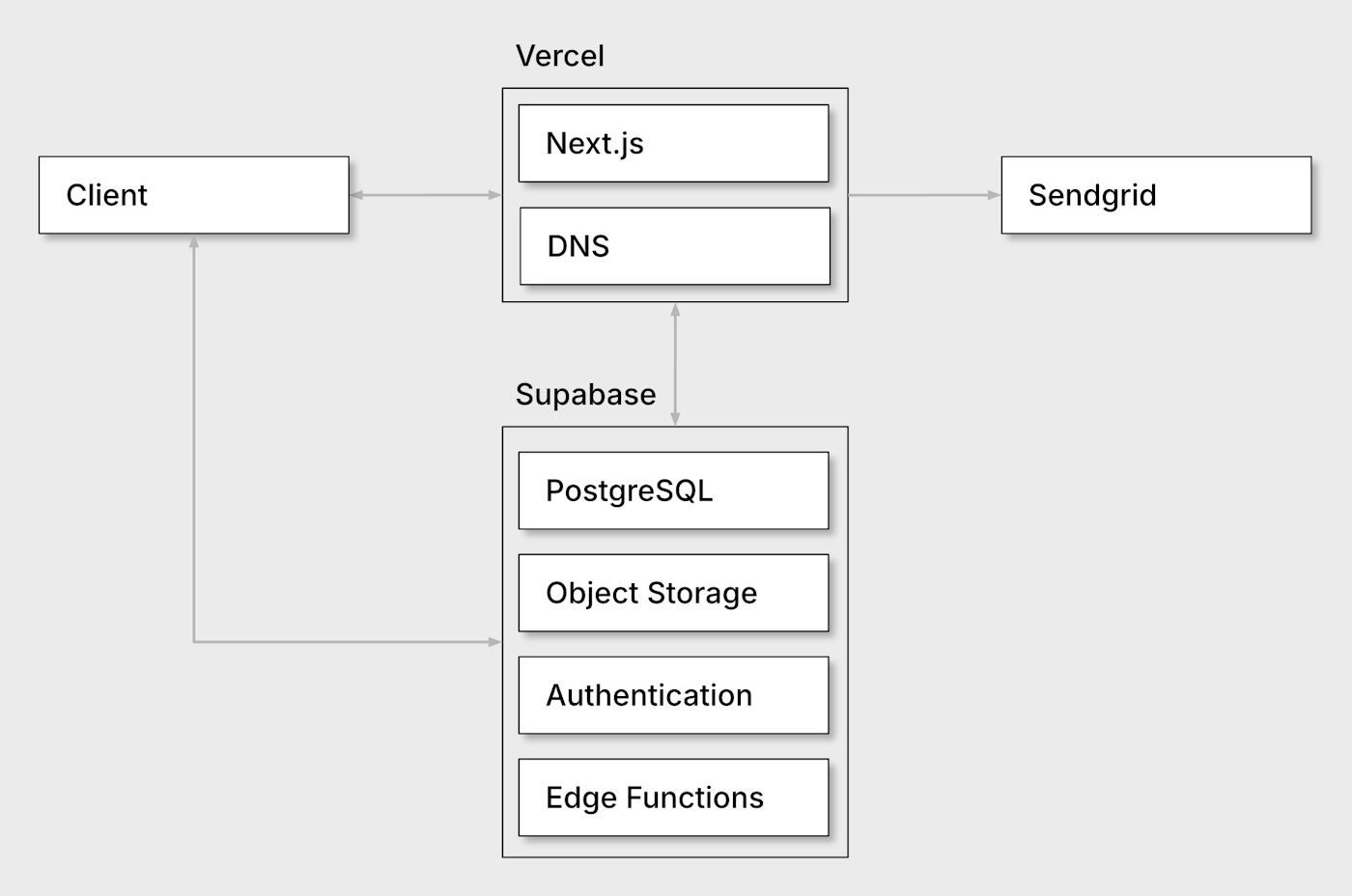Click the DNS box
The width and height of the screenshot is (1352, 896).
pos(674,246)
